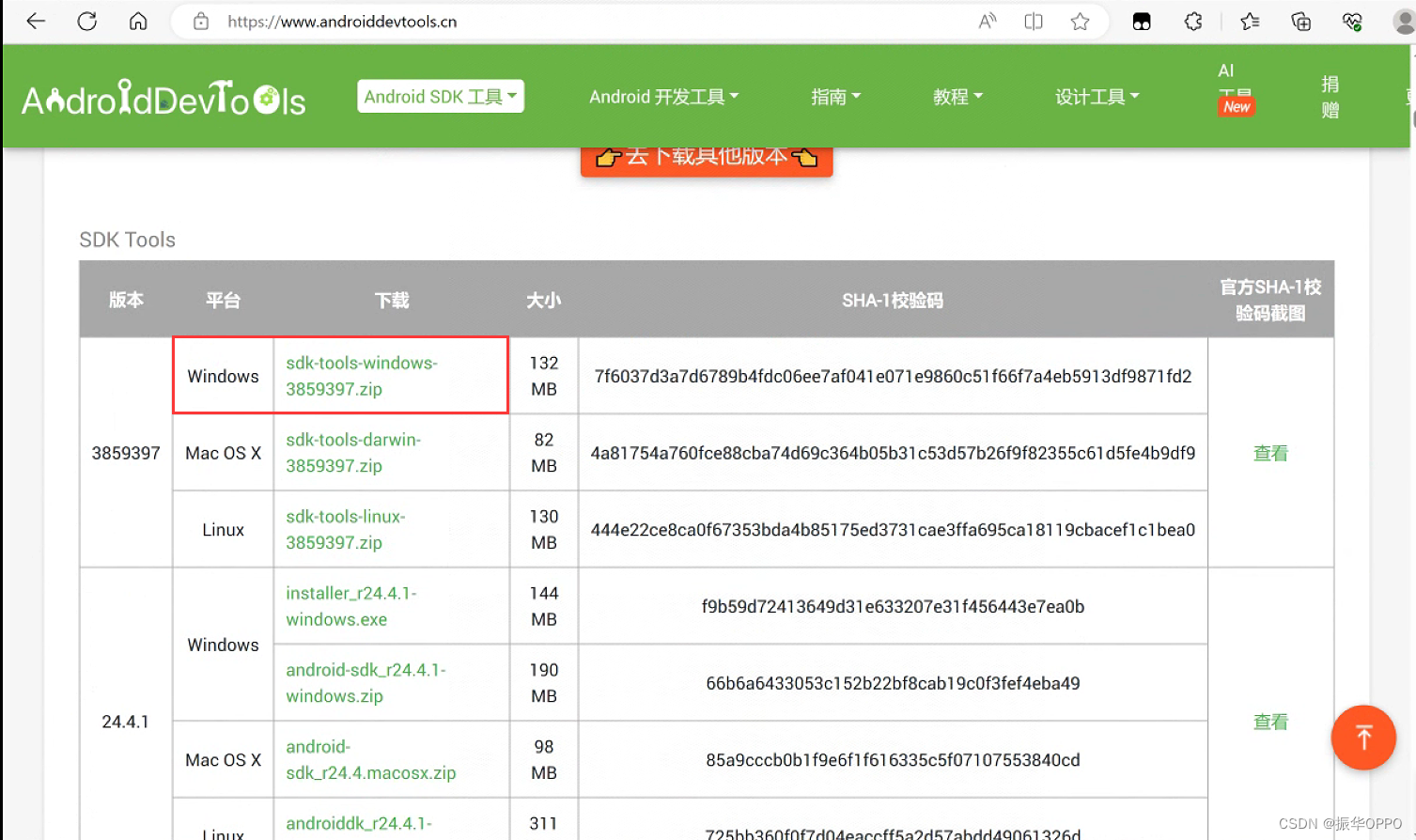1416x840 pixels.
Task: Open the 捐赠 menu item
Action: (1330, 97)
